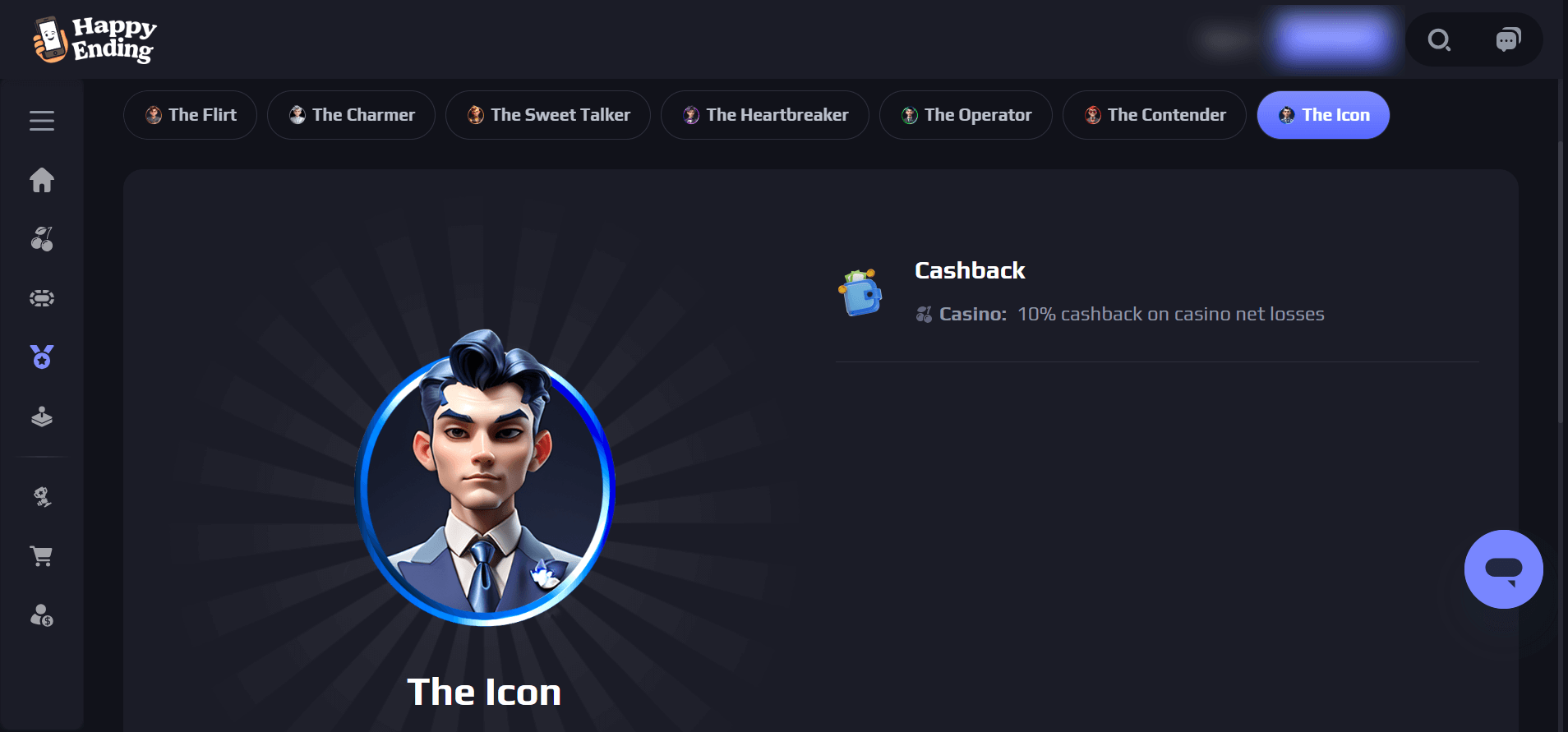The height and width of the screenshot is (732, 1568).
Task: Open the poker table icon in sidebar
Action: tap(42, 298)
